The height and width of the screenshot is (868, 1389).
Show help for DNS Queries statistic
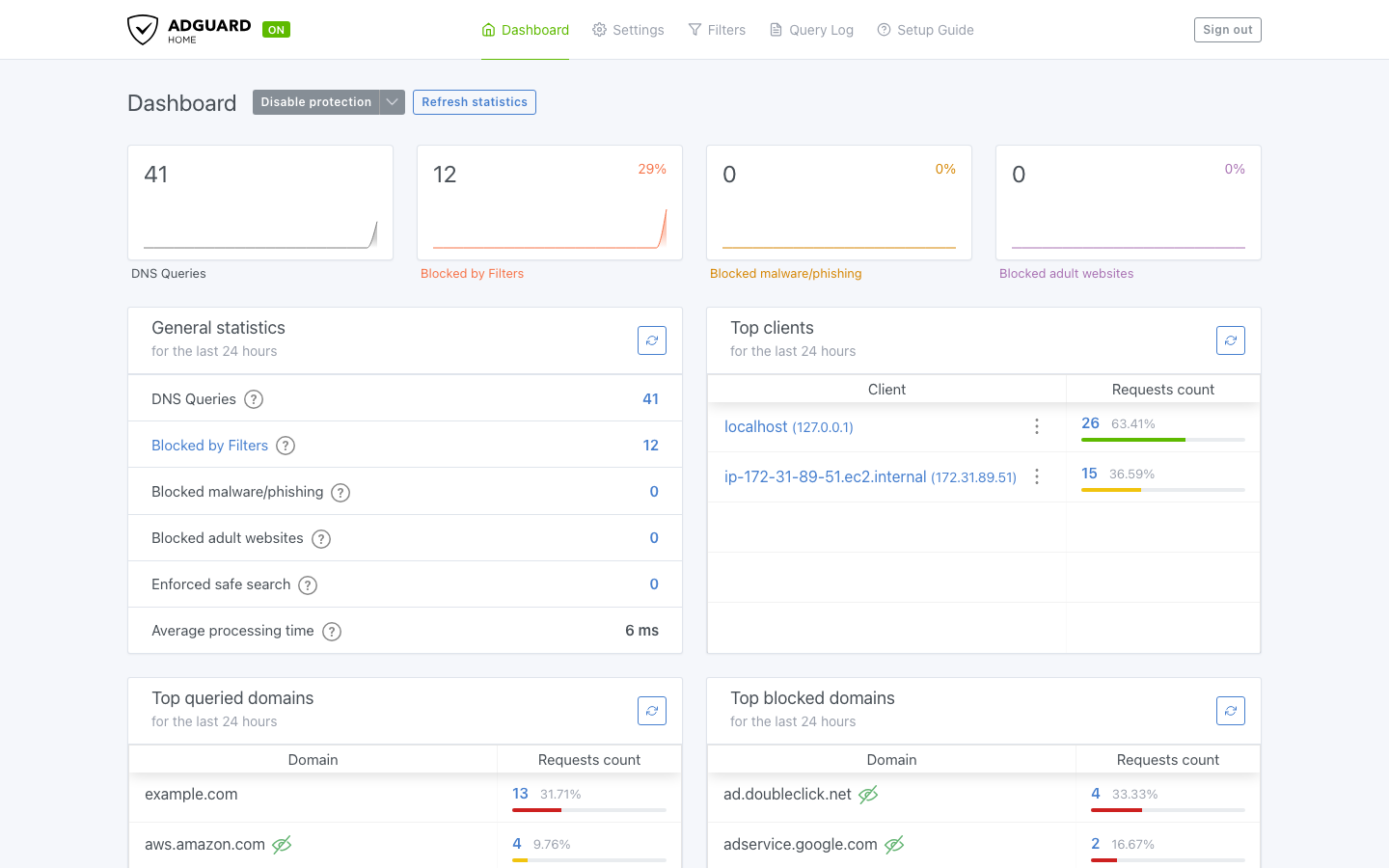pos(254,399)
